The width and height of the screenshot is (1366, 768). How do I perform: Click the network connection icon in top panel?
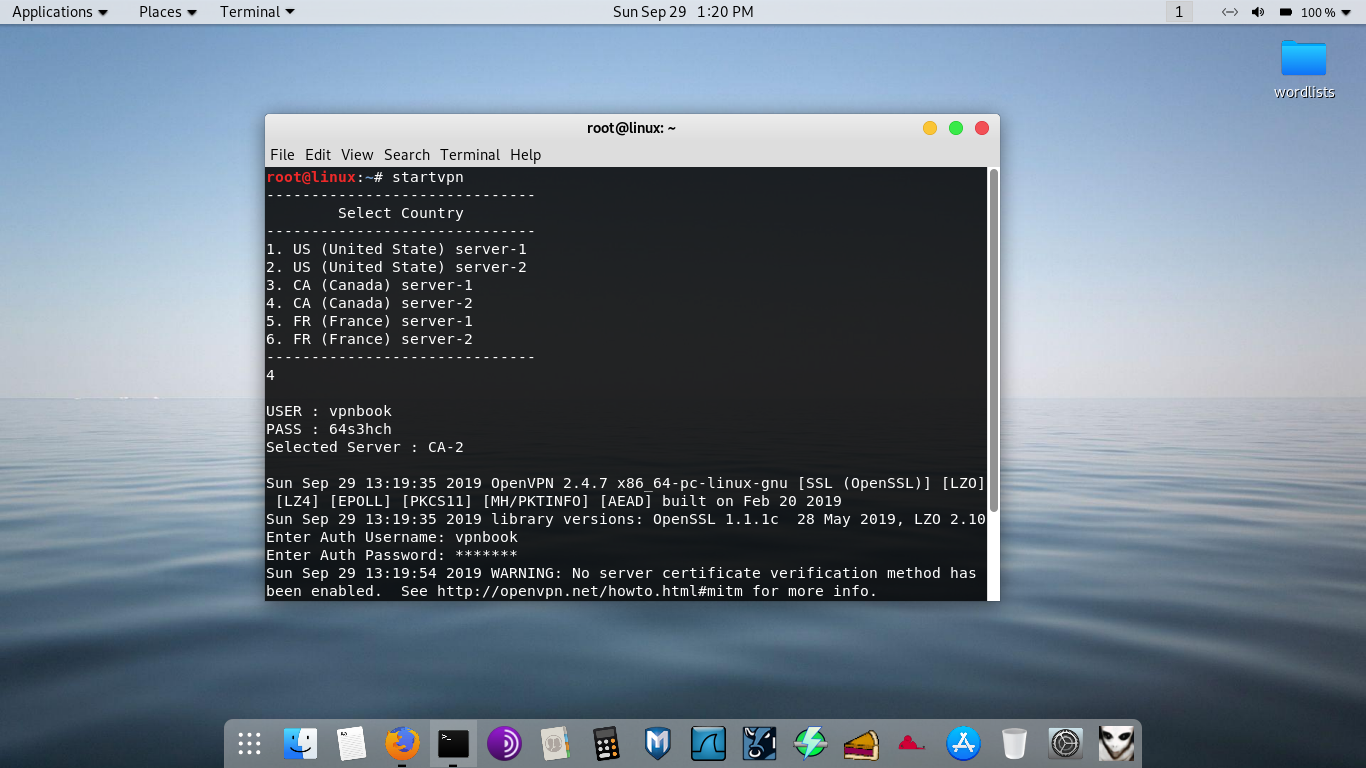(x=1230, y=12)
